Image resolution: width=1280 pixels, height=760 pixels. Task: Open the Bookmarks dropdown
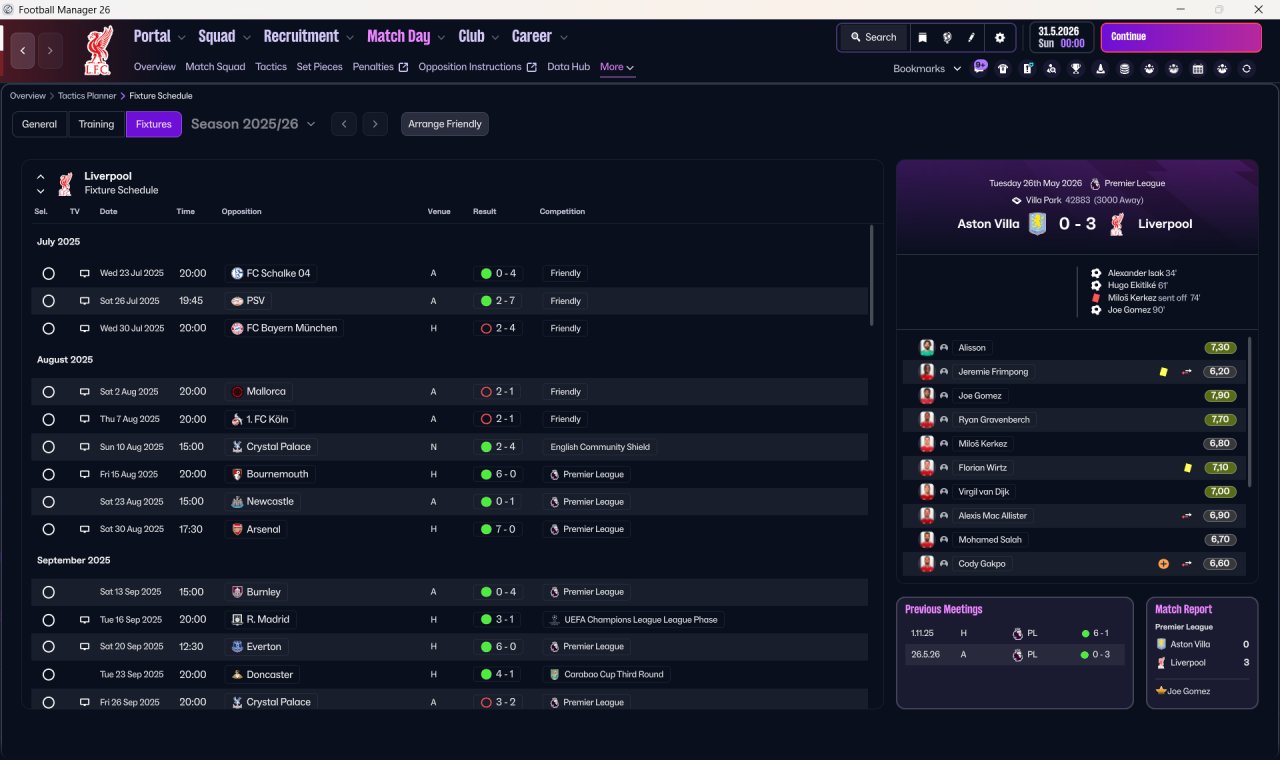click(x=927, y=69)
